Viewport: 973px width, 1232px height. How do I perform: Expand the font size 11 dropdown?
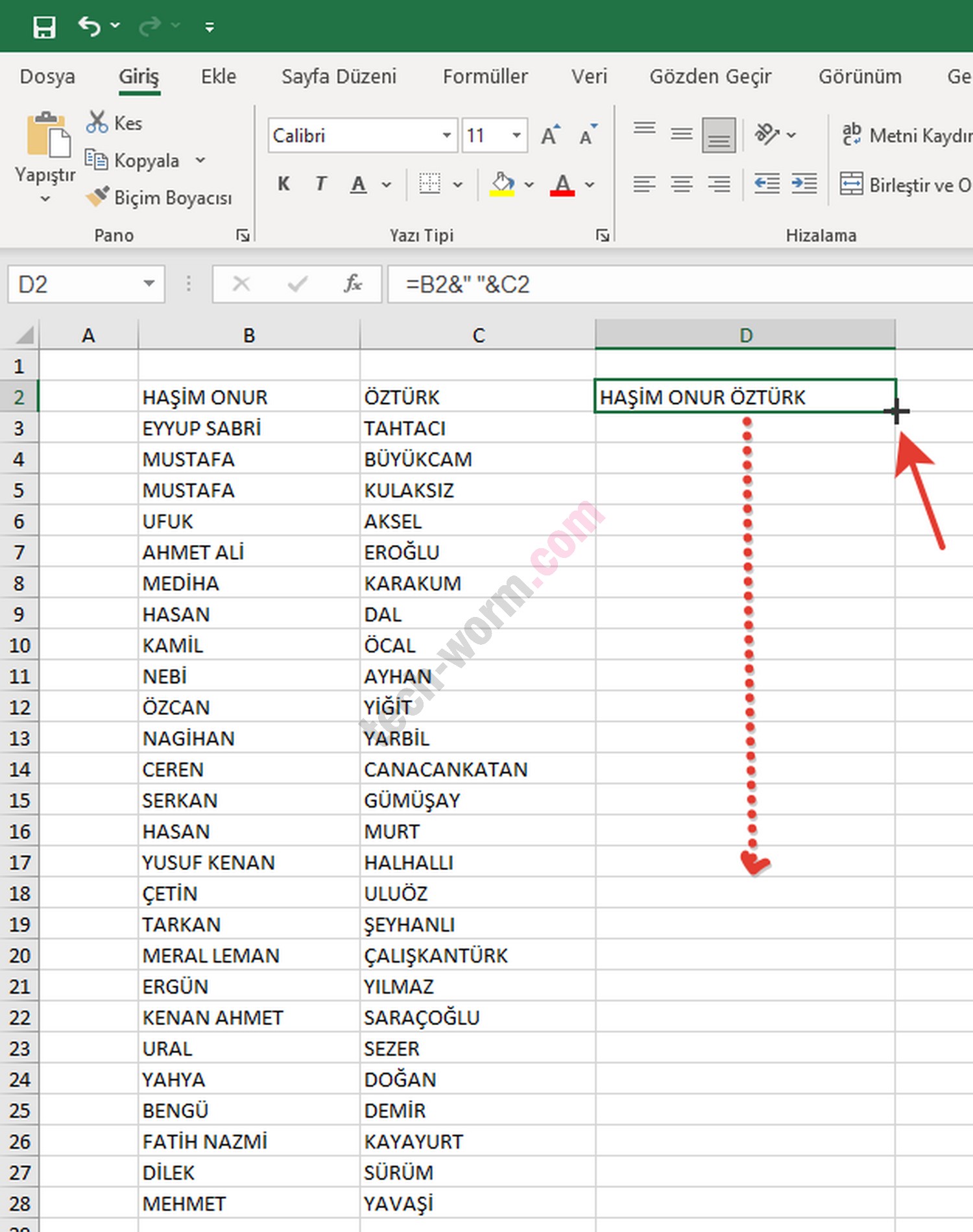(x=516, y=136)
